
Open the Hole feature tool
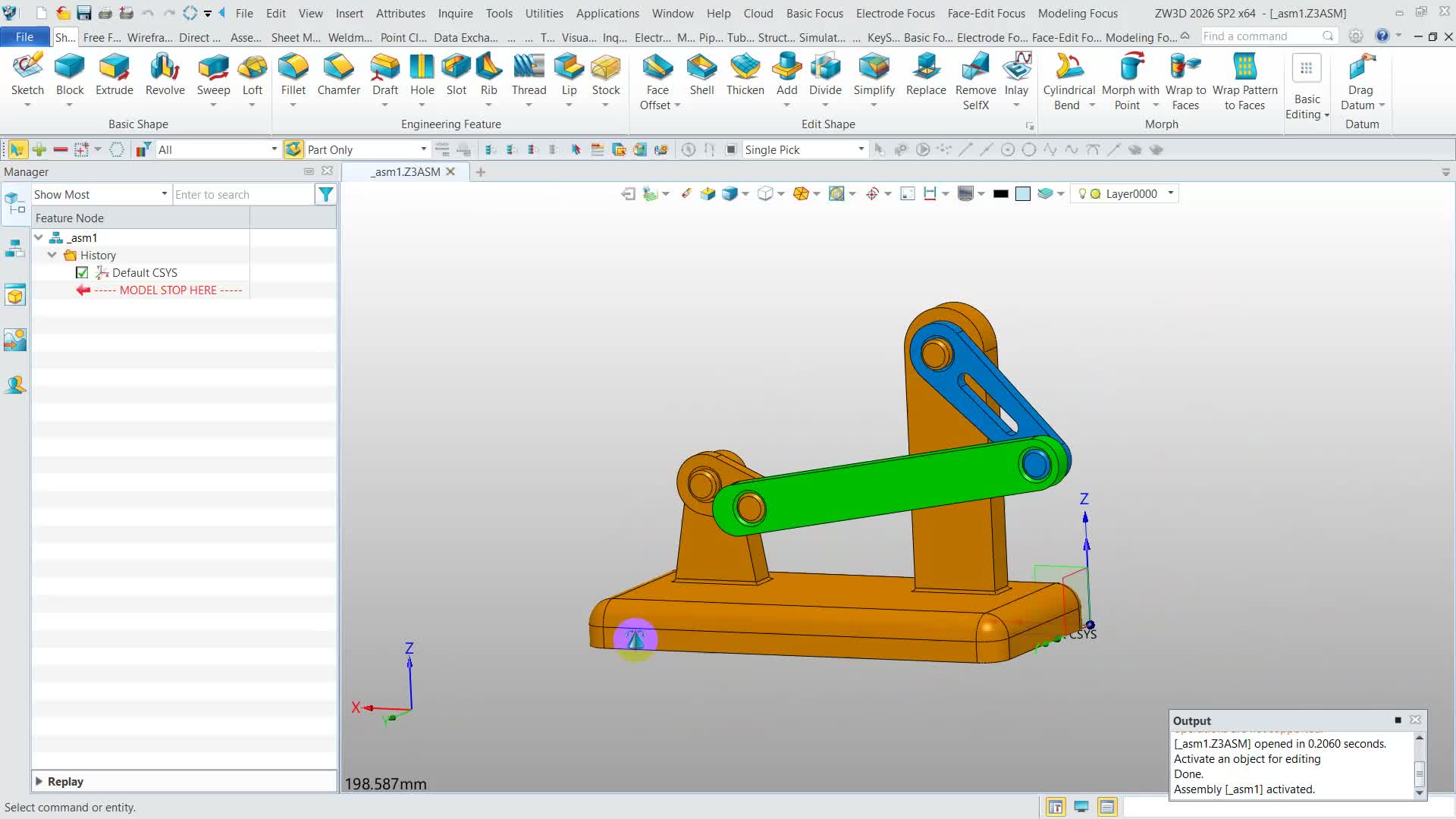pos(422,76)
